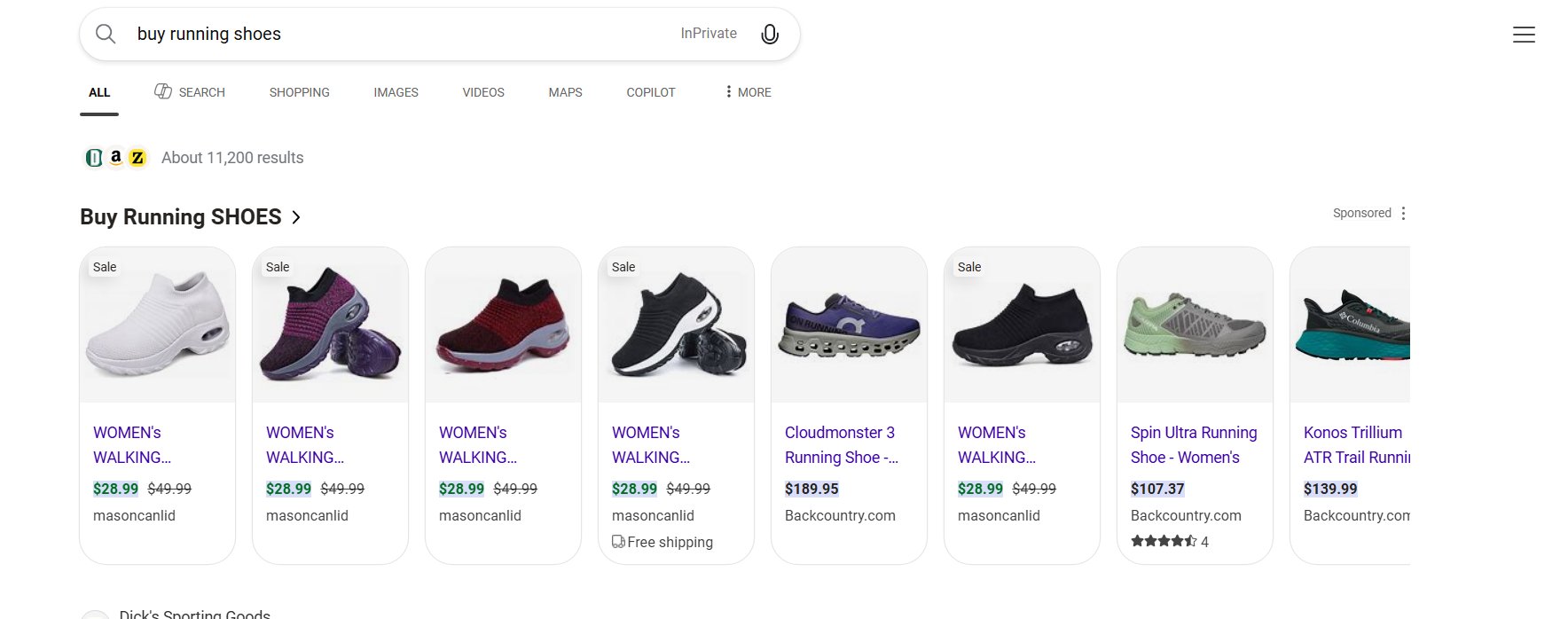Image resolution: width=1568 pixels, height=619 pixels.
Task: Click the $189.95 price
Action: pyautogui.click(x=811, y=489)
